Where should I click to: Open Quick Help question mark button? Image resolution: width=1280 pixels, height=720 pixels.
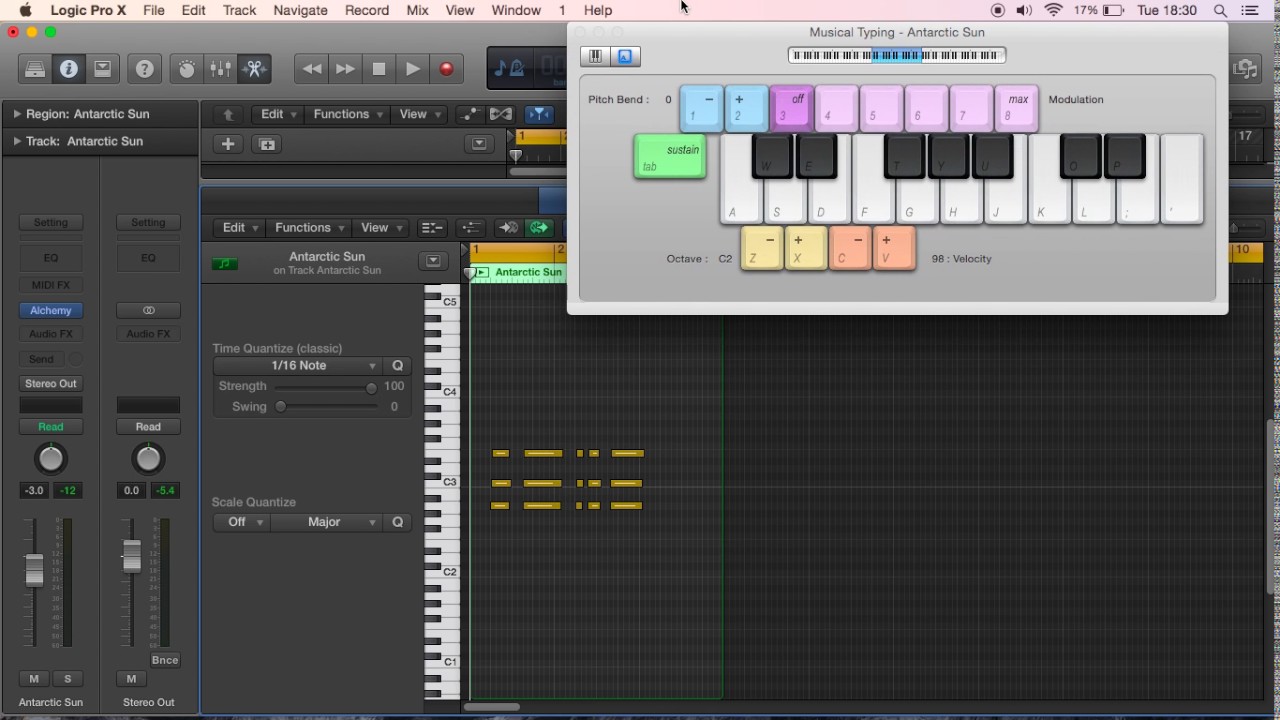point(145,69)
